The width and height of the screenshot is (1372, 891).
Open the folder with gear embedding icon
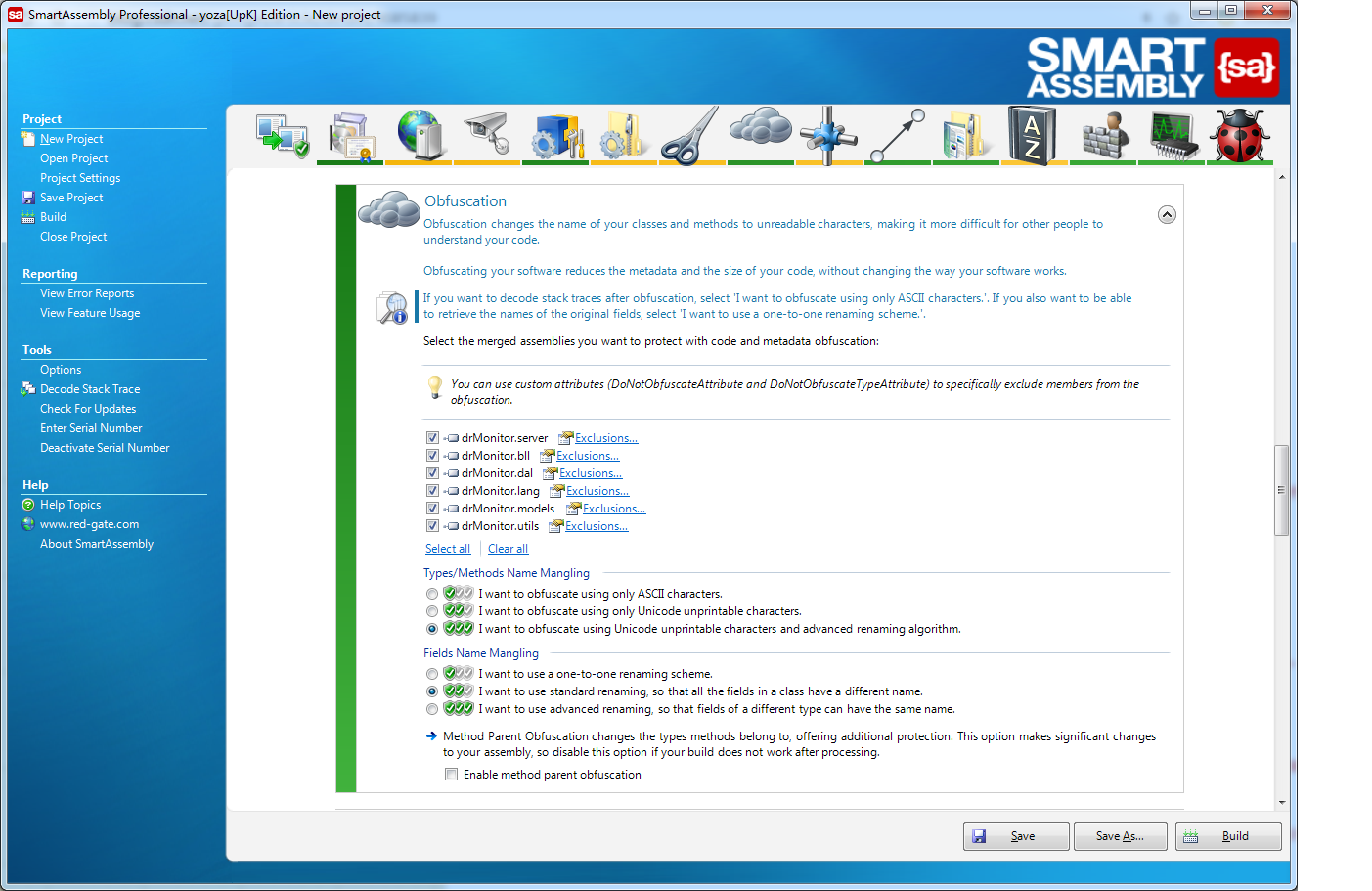coord(624,135)
